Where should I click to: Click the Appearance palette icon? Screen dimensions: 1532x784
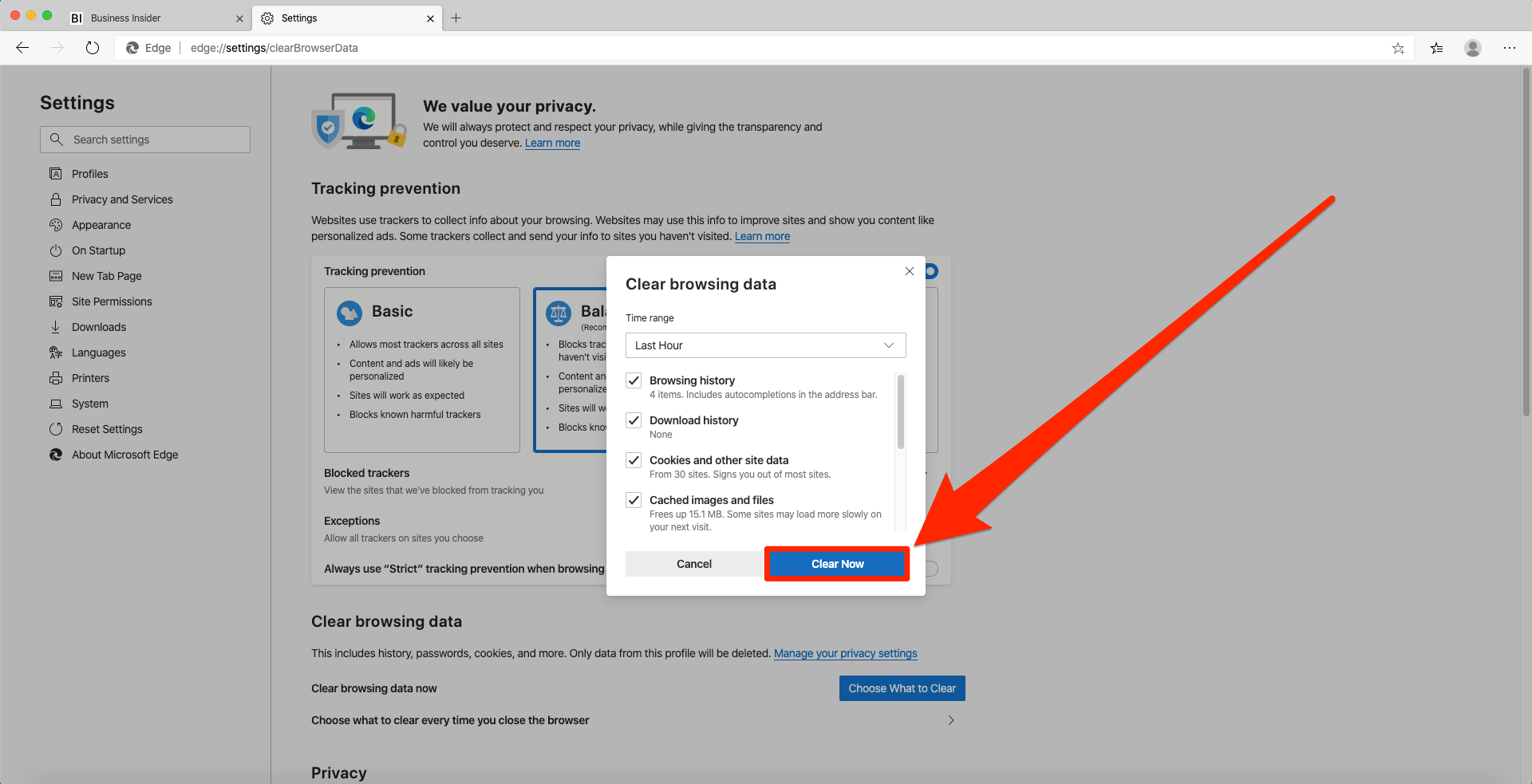point(56,225)
